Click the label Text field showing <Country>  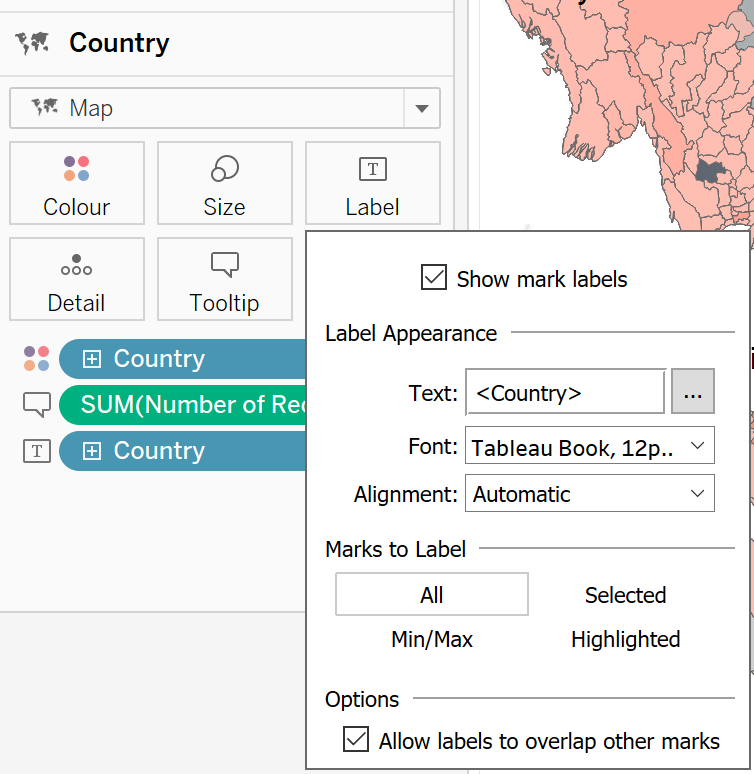tap(565, 393)
